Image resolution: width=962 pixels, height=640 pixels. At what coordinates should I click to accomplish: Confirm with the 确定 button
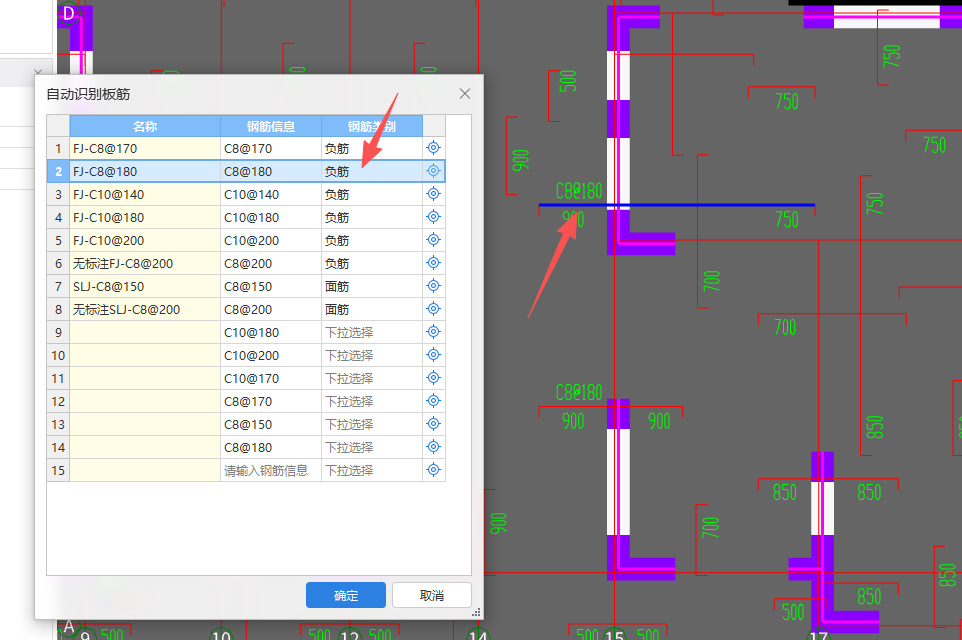coord(345,595)
